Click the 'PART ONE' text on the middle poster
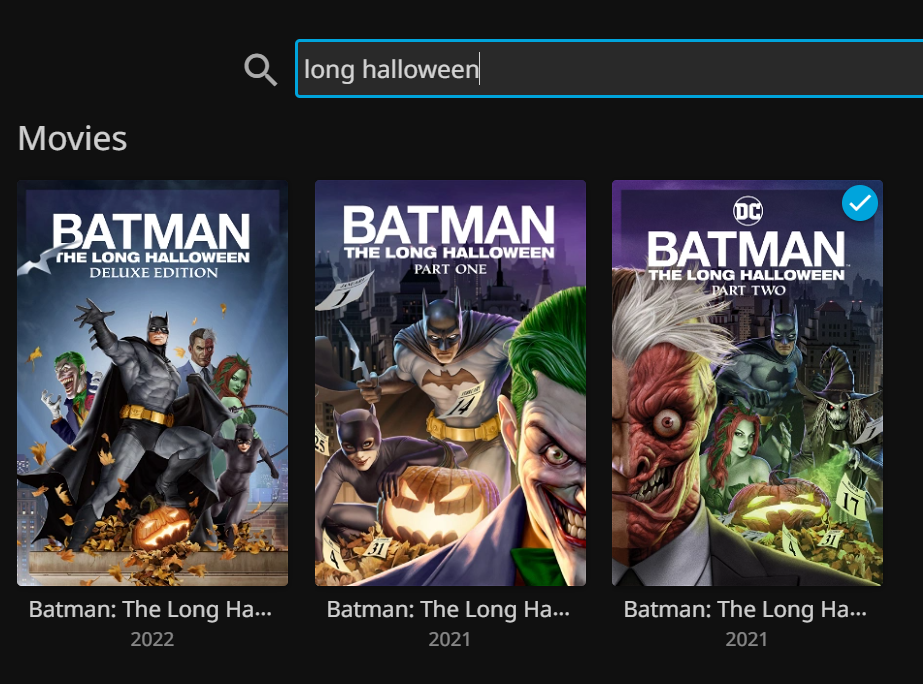The image size is (923, 684). click(449, 269)
